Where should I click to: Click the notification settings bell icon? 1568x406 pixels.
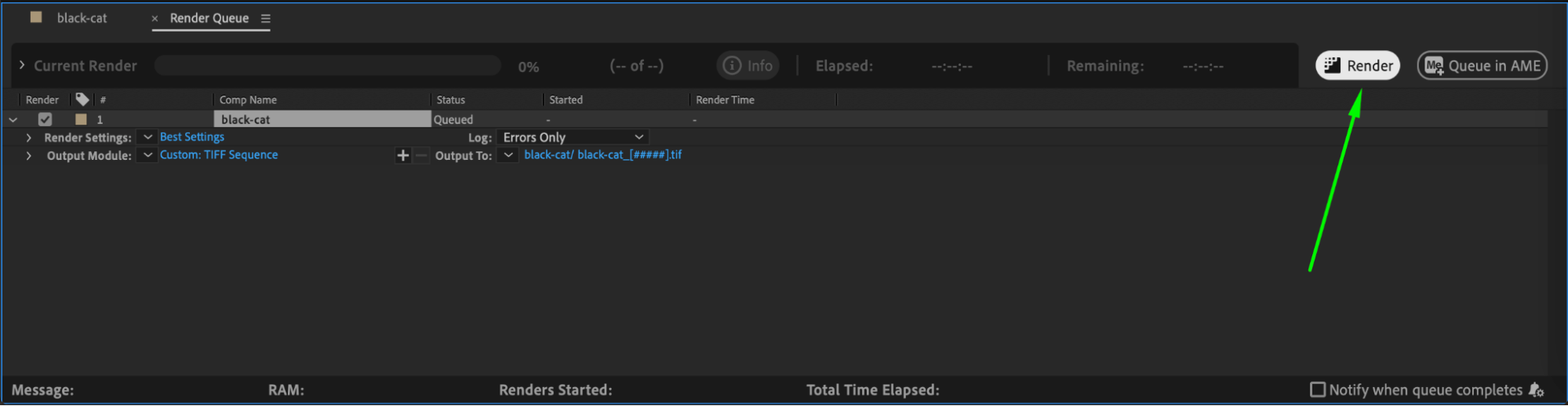1536,390
